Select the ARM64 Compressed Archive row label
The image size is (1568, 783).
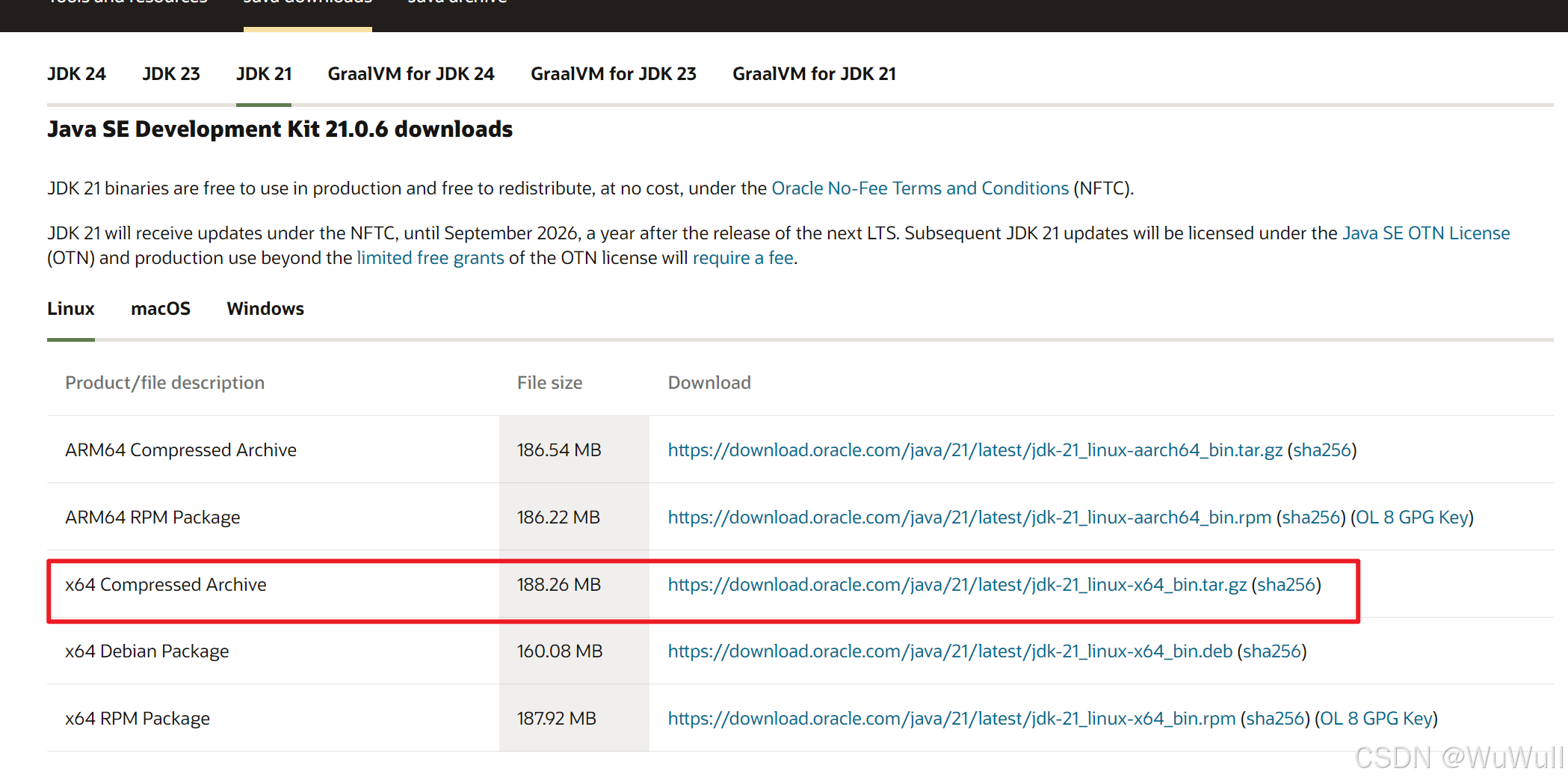coord(181,450)
